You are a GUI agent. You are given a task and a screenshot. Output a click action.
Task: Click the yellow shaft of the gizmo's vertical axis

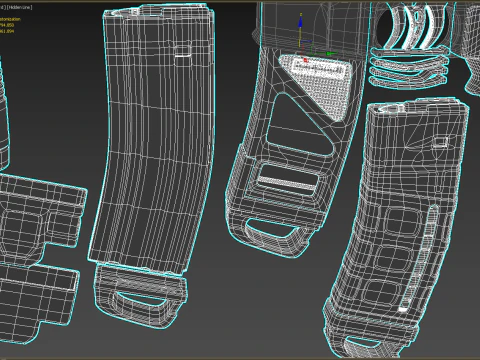click(x=300, y=37)
